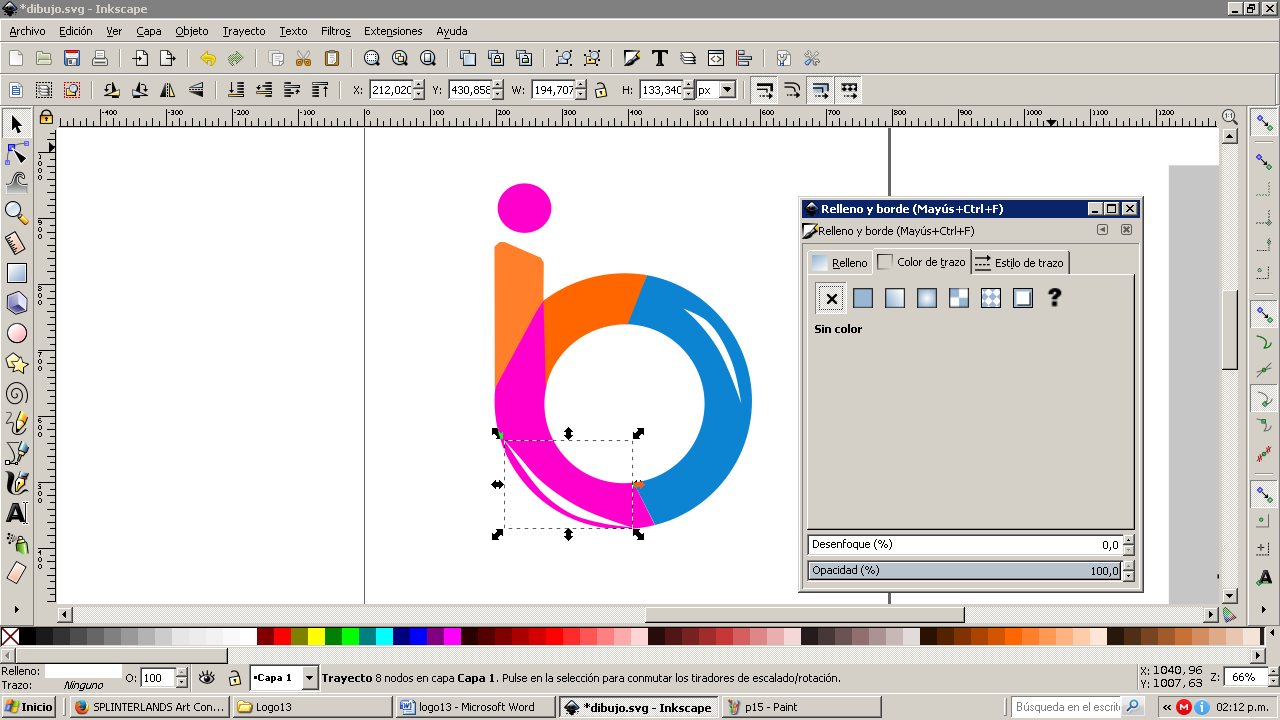Open the px units dropdown
The height and width of the screenshot is (720, 1280).
(x=727, y=90)
